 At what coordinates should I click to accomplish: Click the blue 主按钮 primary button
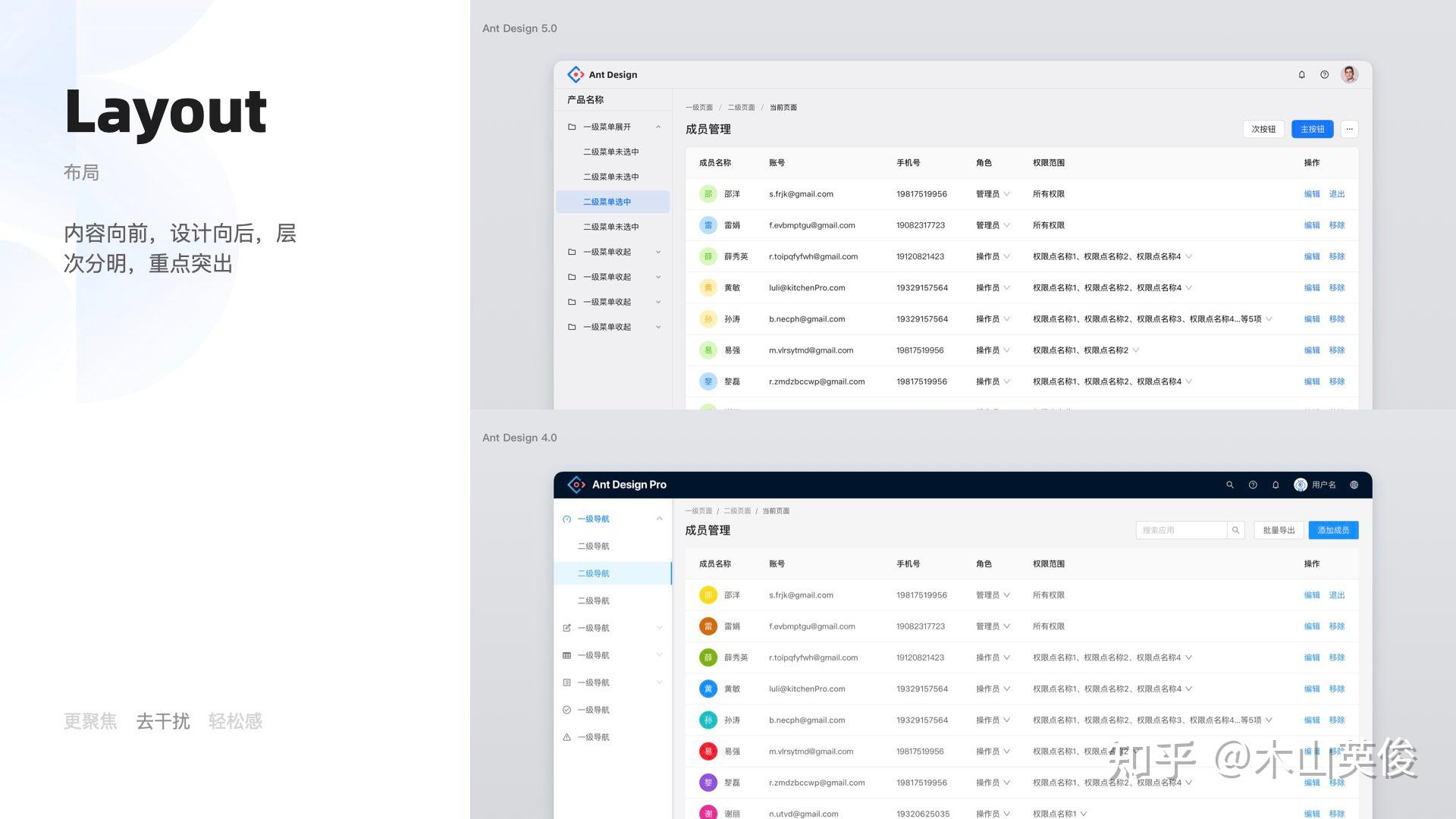coord(1312,129)
